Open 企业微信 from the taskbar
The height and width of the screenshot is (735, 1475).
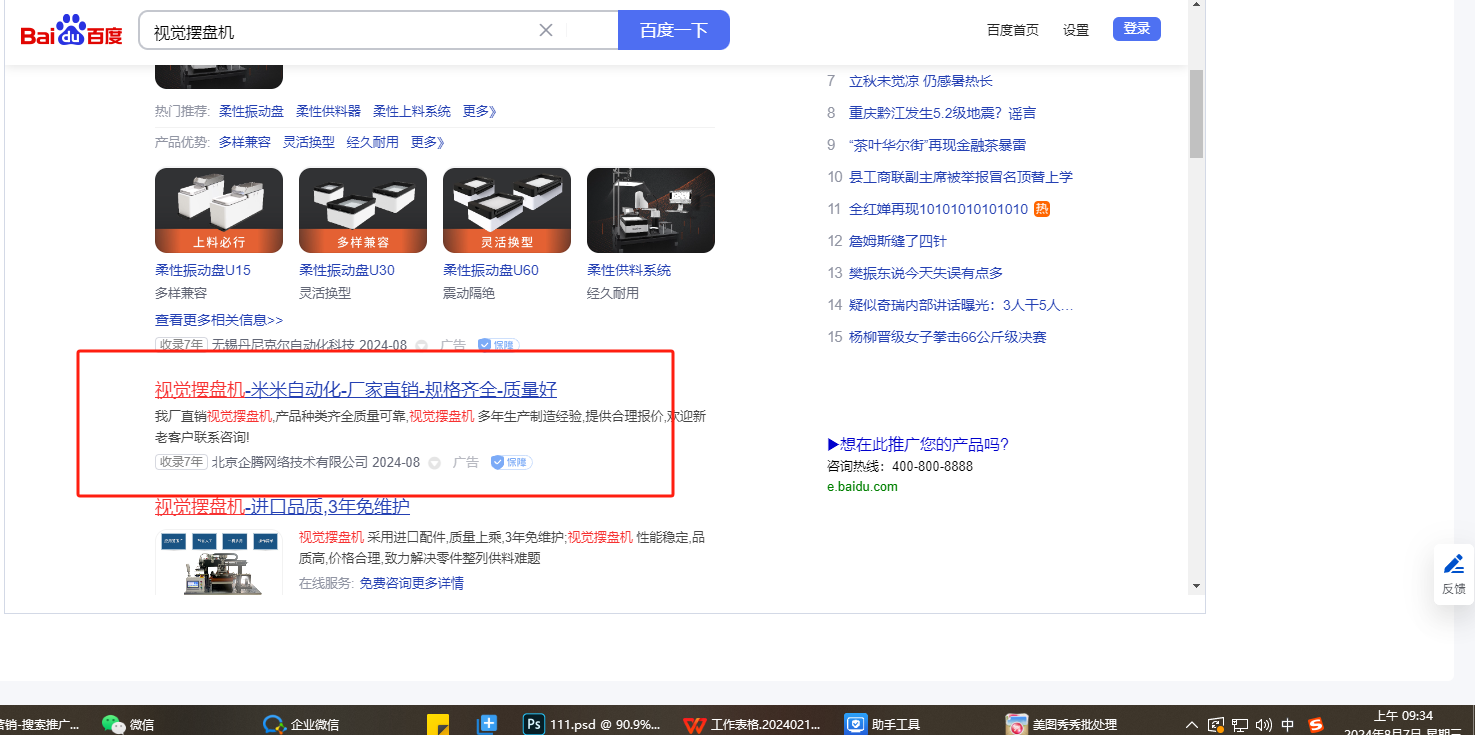point(301,724)
